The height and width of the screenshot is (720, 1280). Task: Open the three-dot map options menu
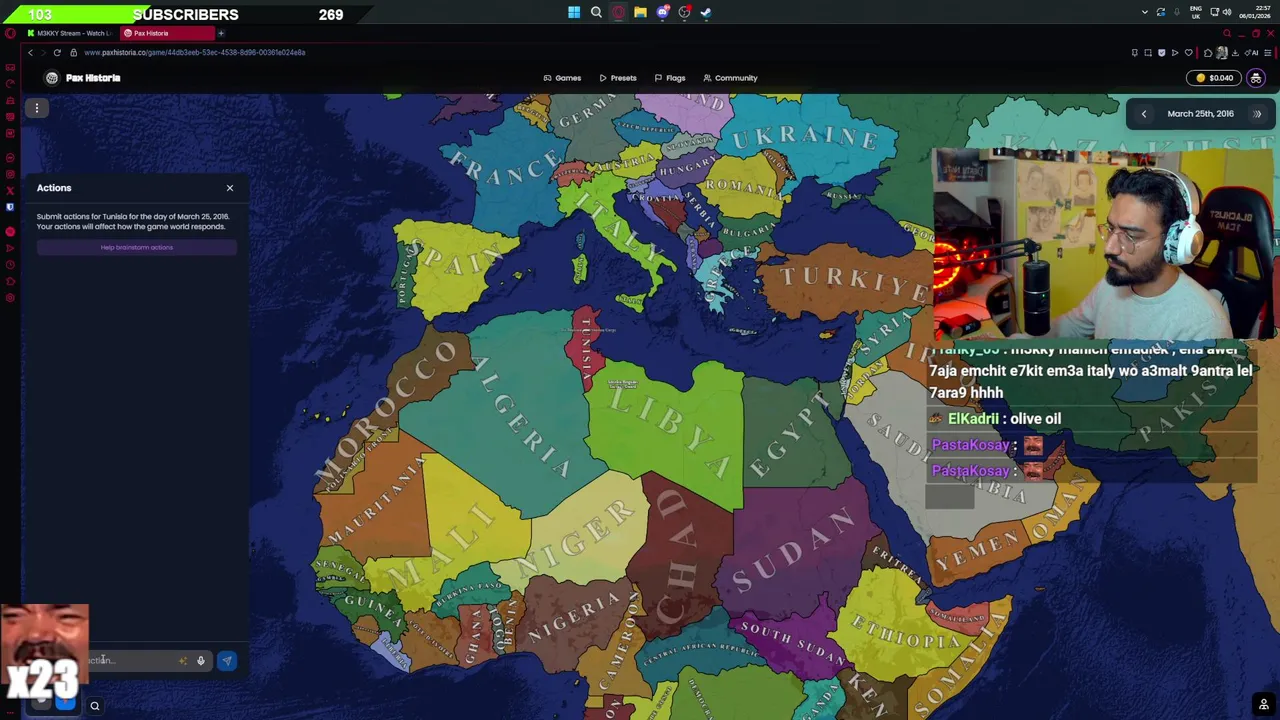[36, 108]
